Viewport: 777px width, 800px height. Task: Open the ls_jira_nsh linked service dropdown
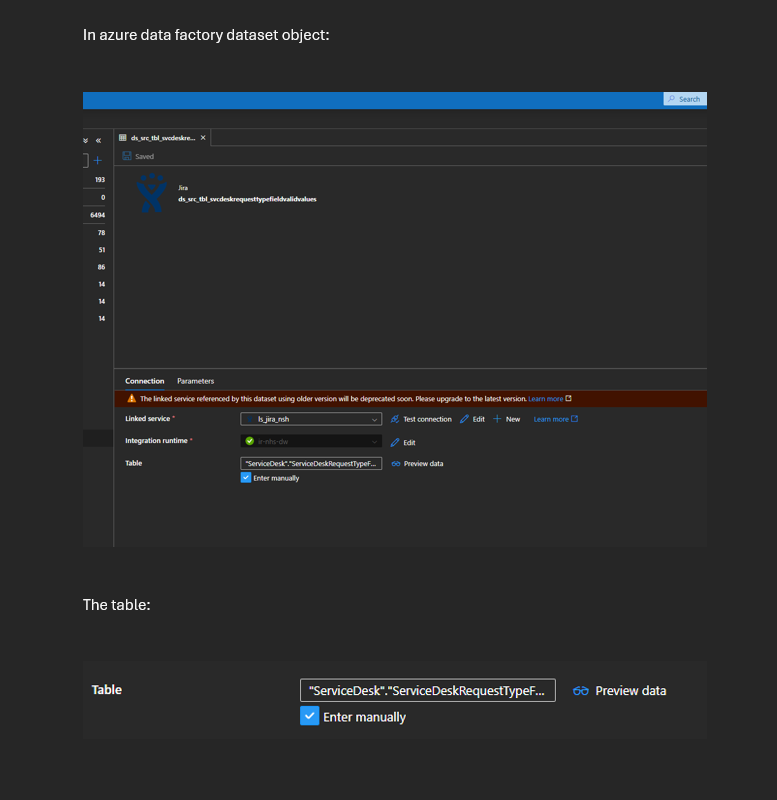pos(311,419)
